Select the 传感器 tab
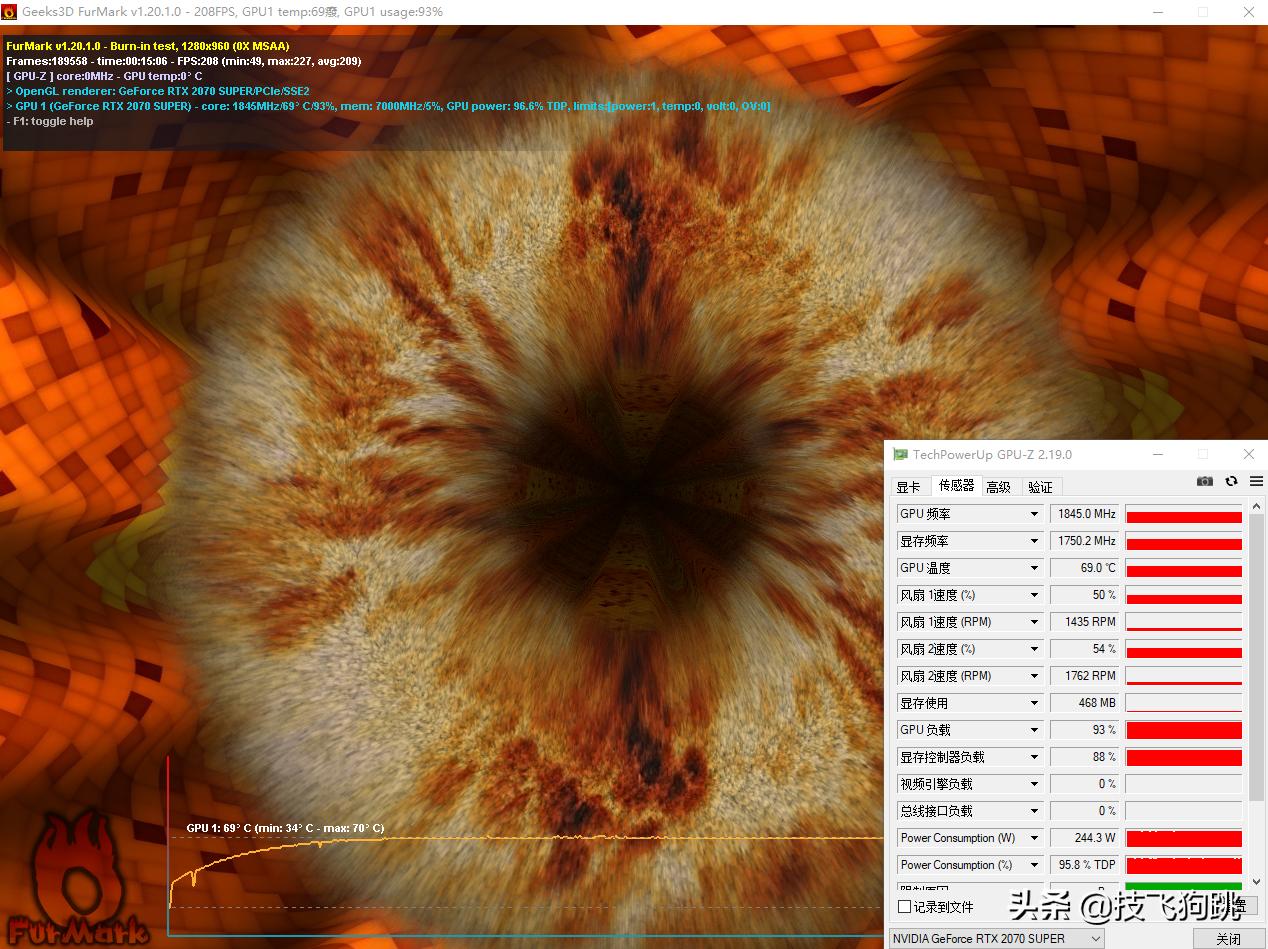Screen dimensions: 1268x949 pyautogui.click(x=955, y=487)
